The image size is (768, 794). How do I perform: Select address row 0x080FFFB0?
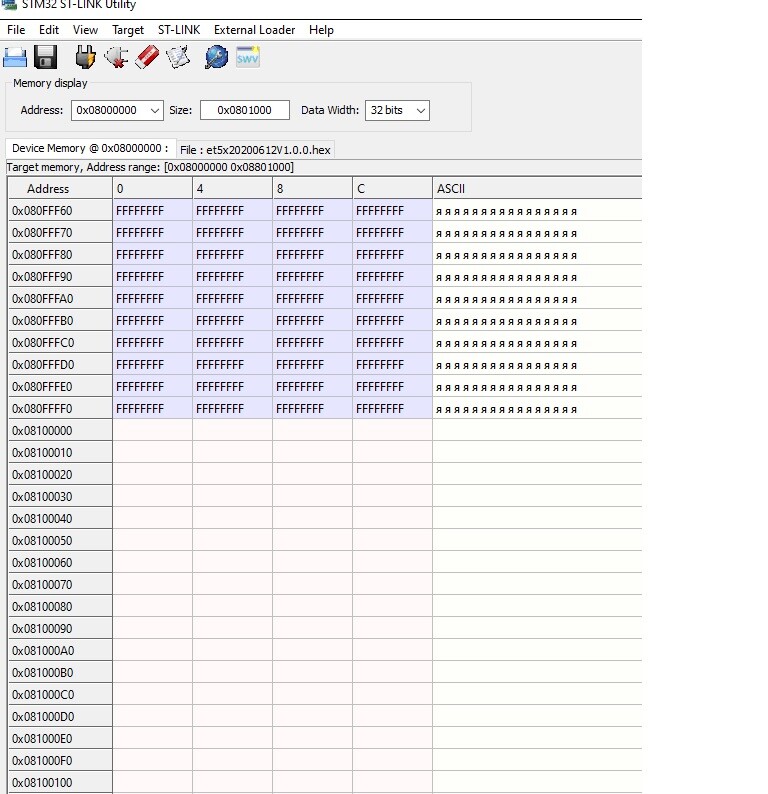coord(60,321)
